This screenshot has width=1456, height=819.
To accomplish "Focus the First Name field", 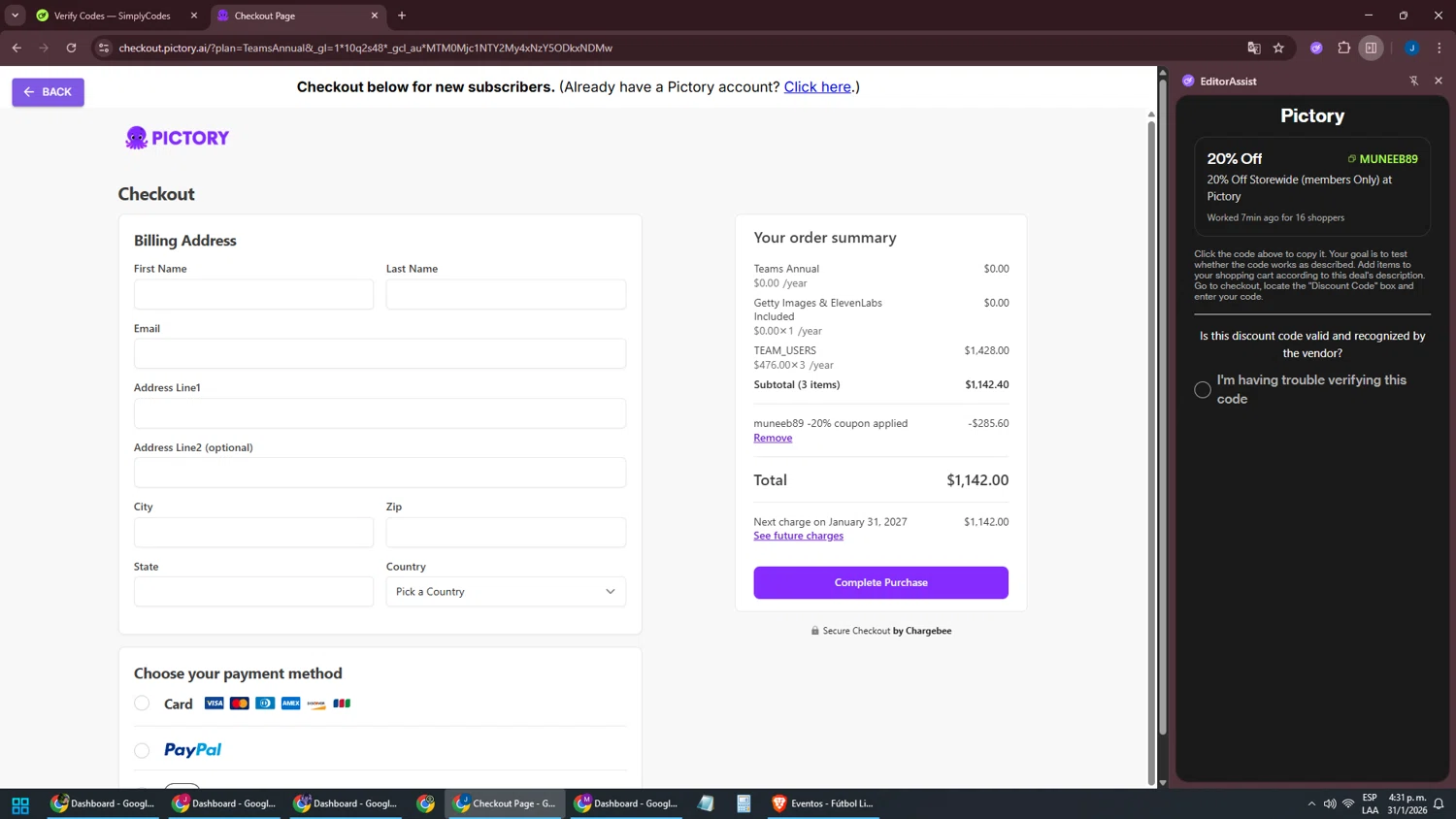I will pos(253,294).
